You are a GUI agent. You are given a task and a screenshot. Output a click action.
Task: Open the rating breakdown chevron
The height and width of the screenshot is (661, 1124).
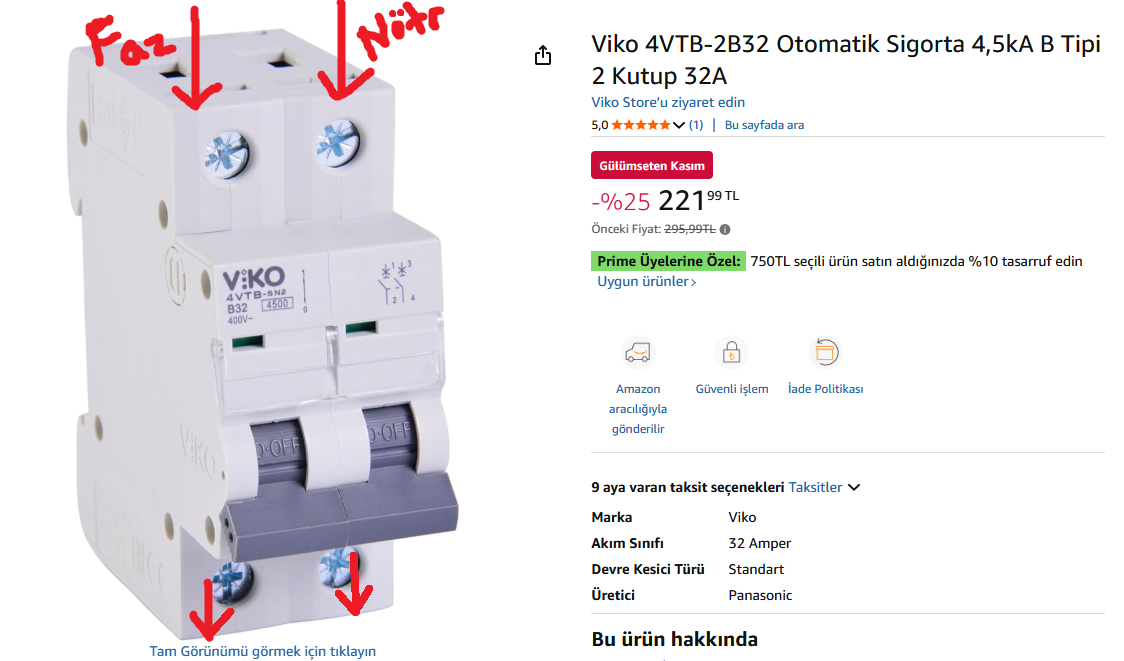point(679,125)
